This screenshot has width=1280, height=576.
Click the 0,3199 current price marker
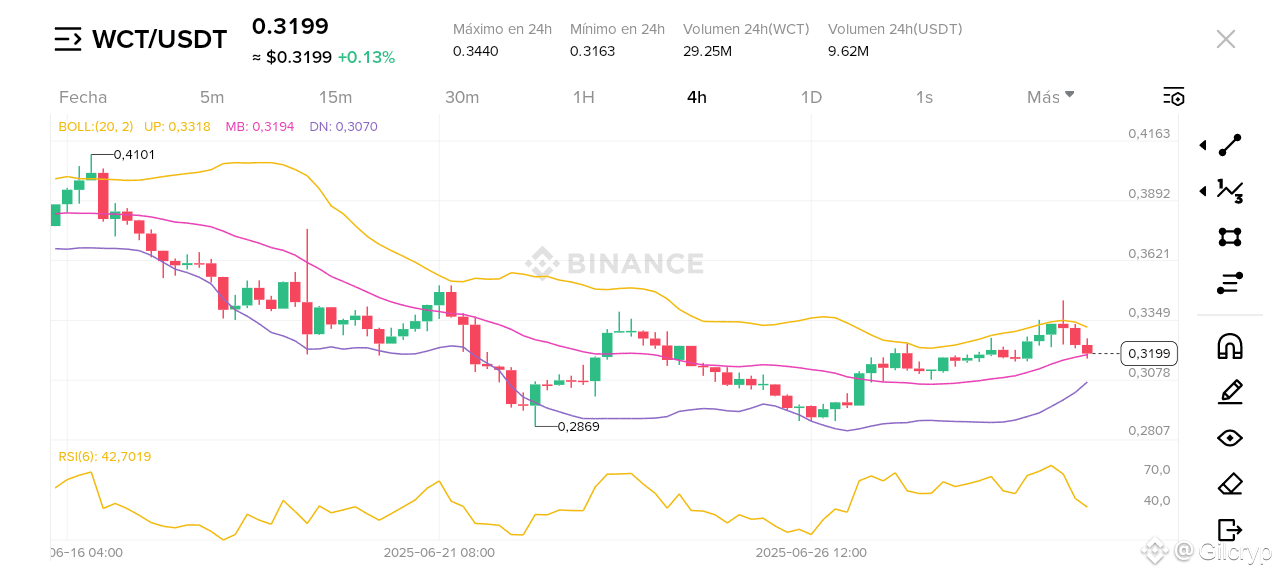pyautogui.click(x=1149, y=353)
